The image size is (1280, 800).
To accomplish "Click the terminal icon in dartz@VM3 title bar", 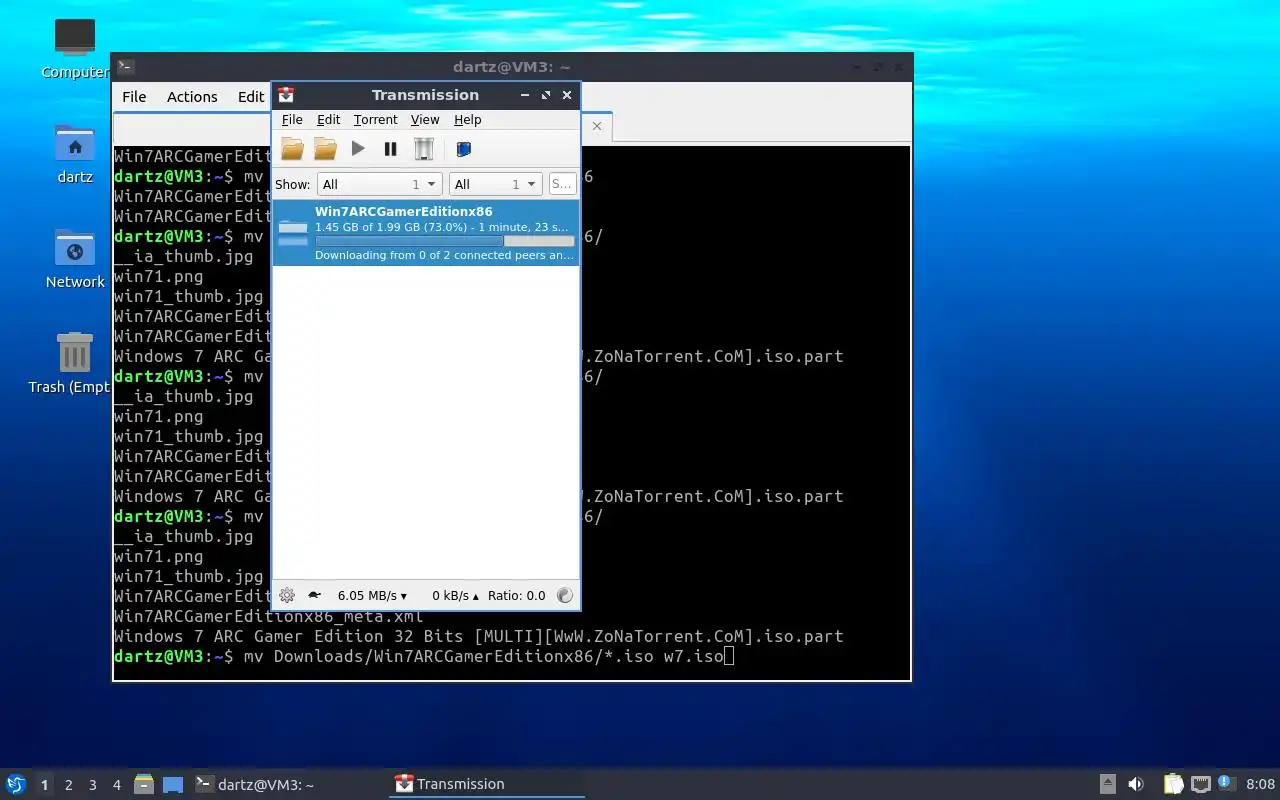I will click(126, 67).
